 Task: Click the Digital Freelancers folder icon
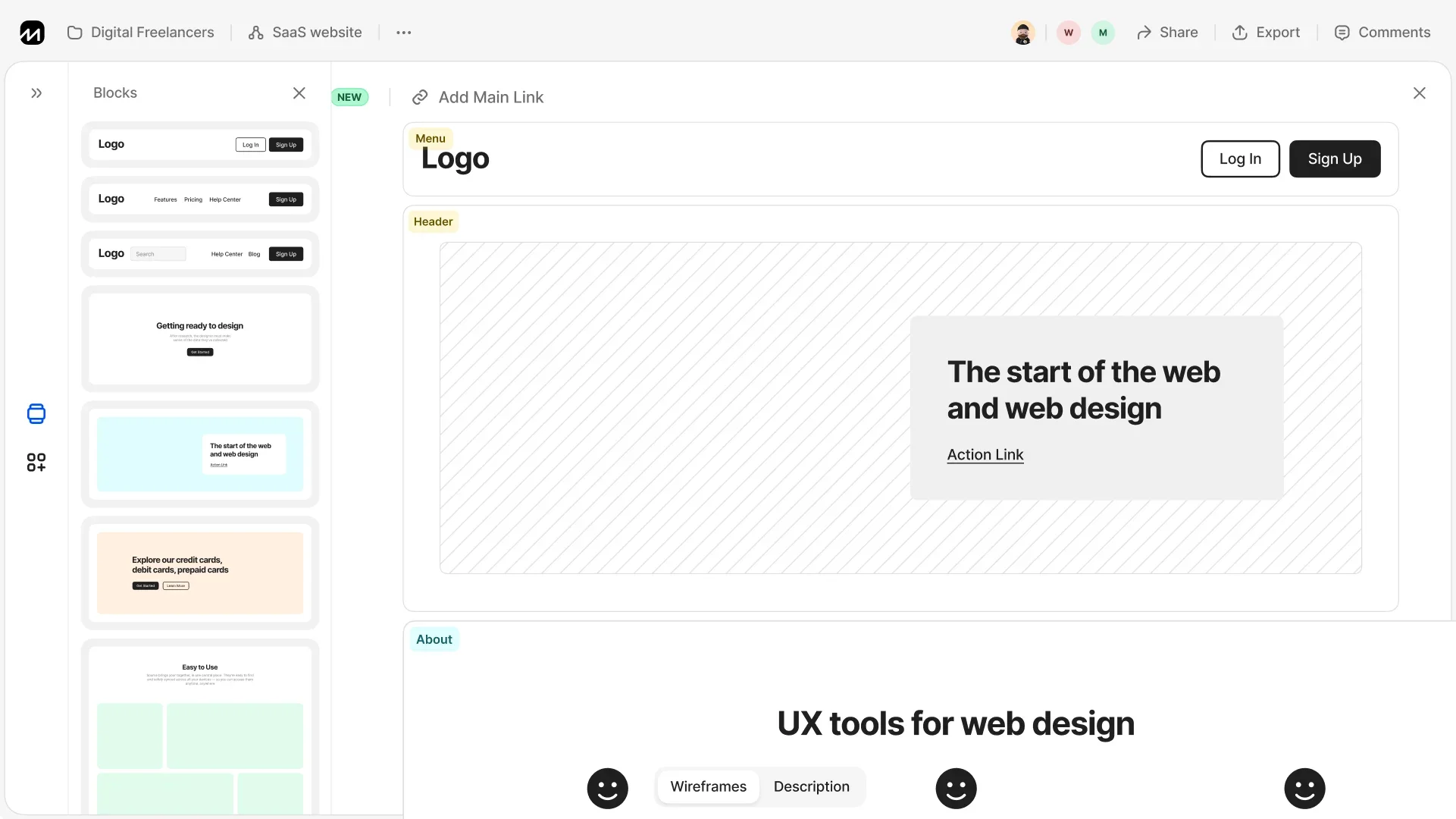(74, 33)
